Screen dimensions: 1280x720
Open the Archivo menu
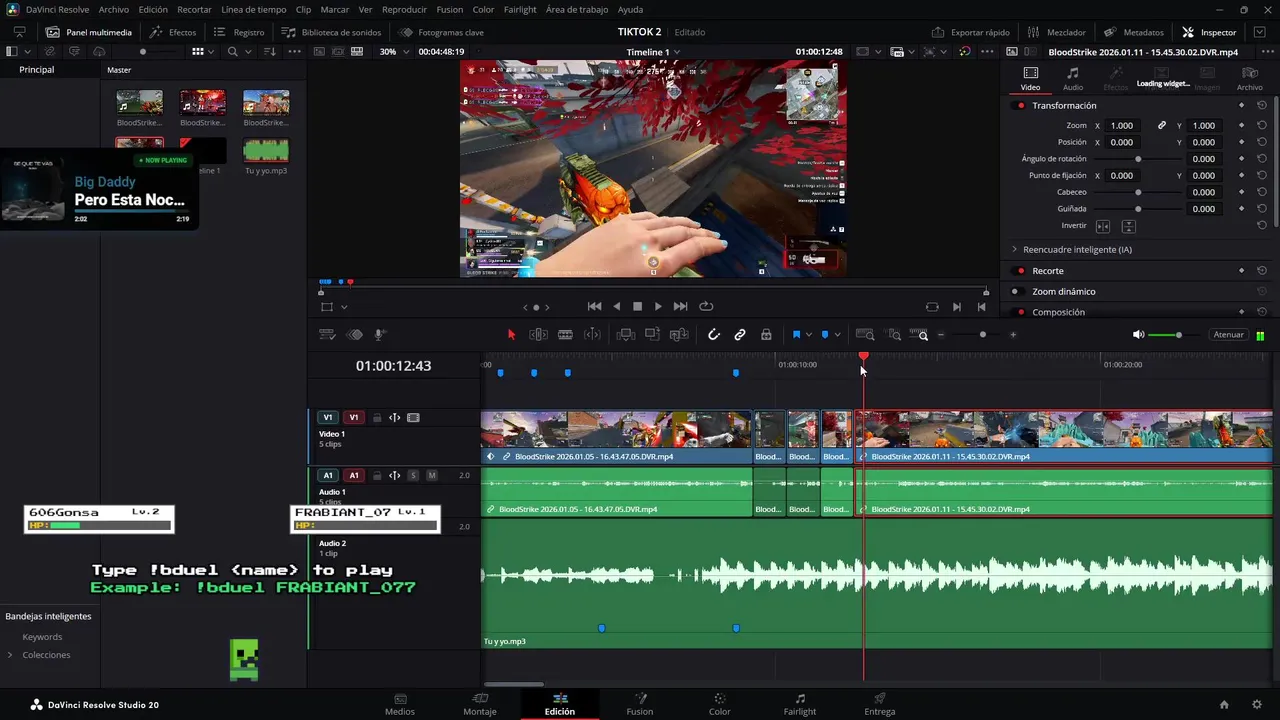point(113,9)
